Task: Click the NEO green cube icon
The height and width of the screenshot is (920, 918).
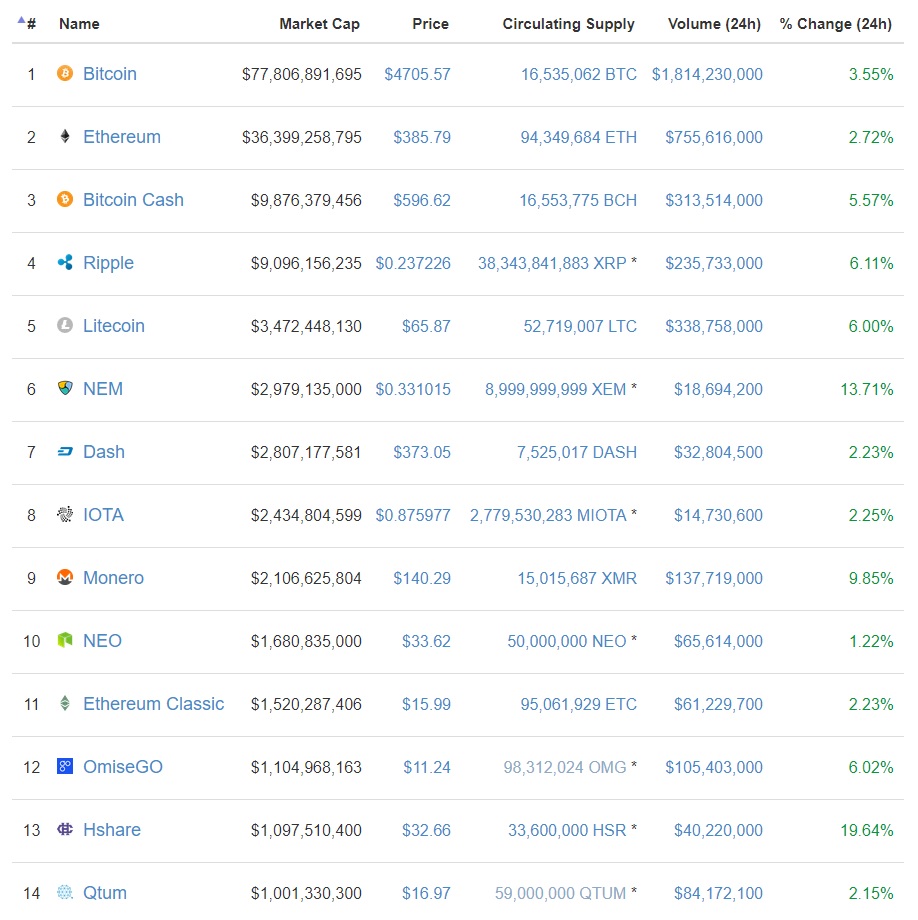Action: (x=65, y=640)
